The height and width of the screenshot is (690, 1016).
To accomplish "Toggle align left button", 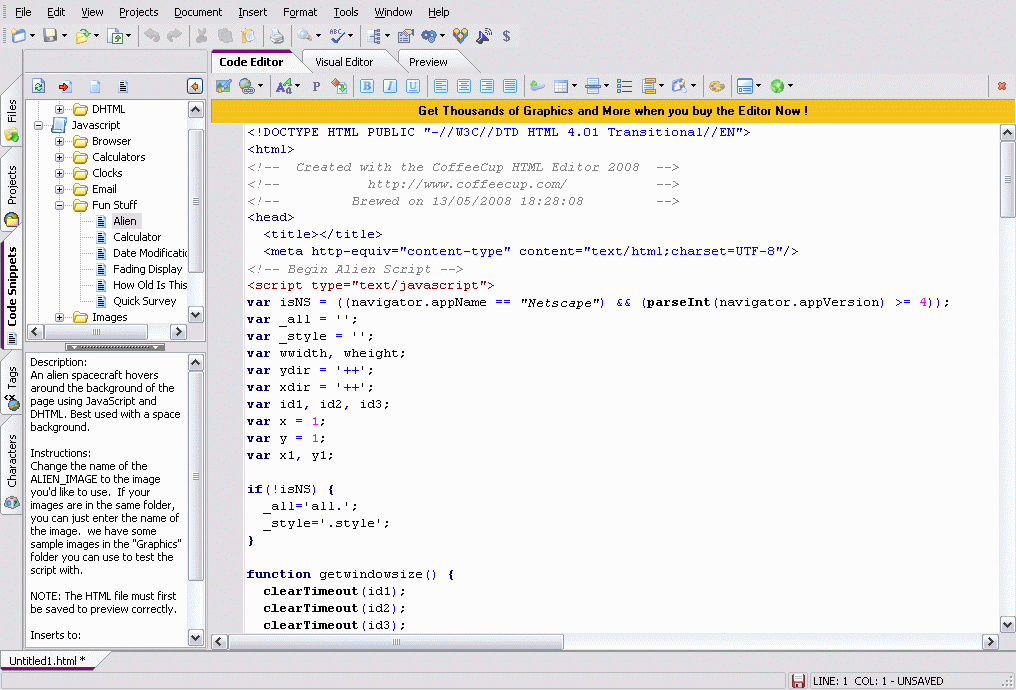I will 441,86.
